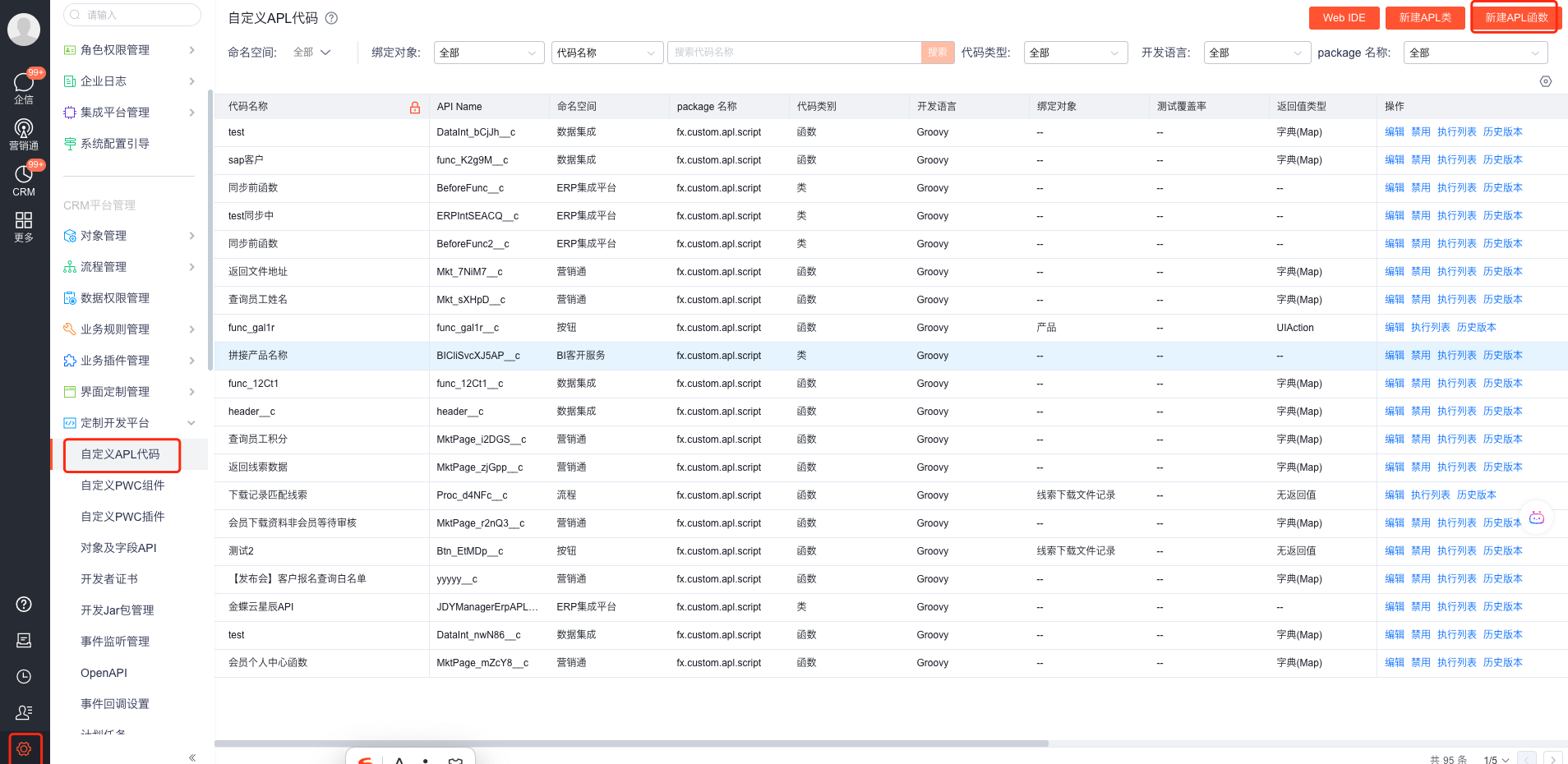The height and width of the screenshot is (764, 1568).
Task: Click the 角色权限管理 menu icon
Action: 70,50
